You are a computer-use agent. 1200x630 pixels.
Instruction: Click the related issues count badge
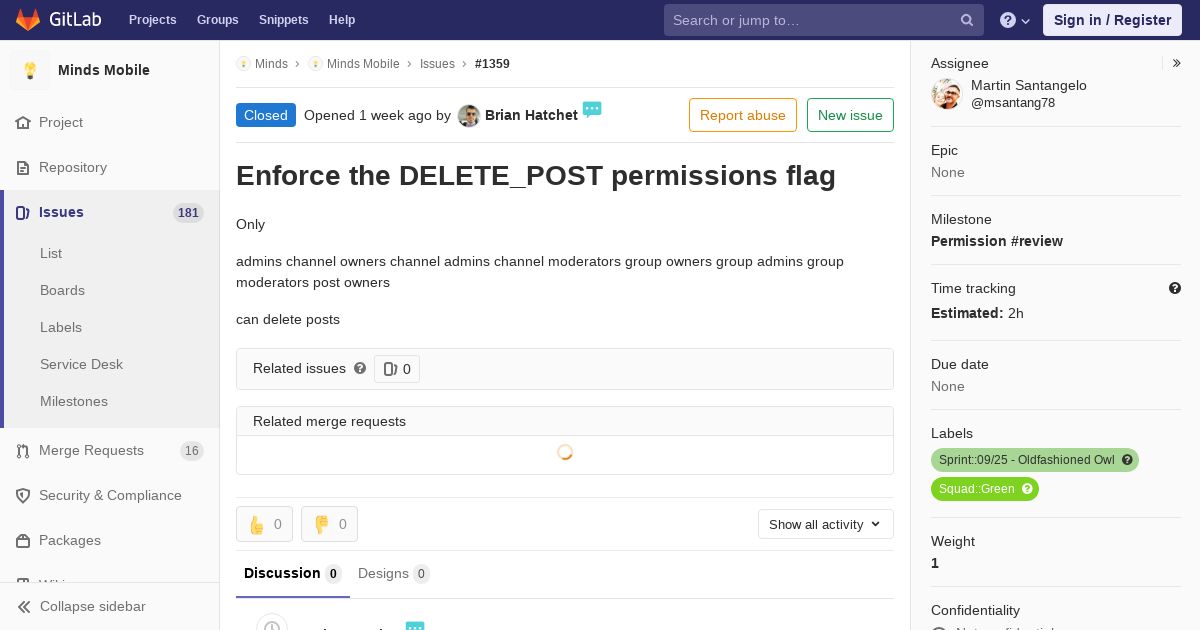coord(397,369)
